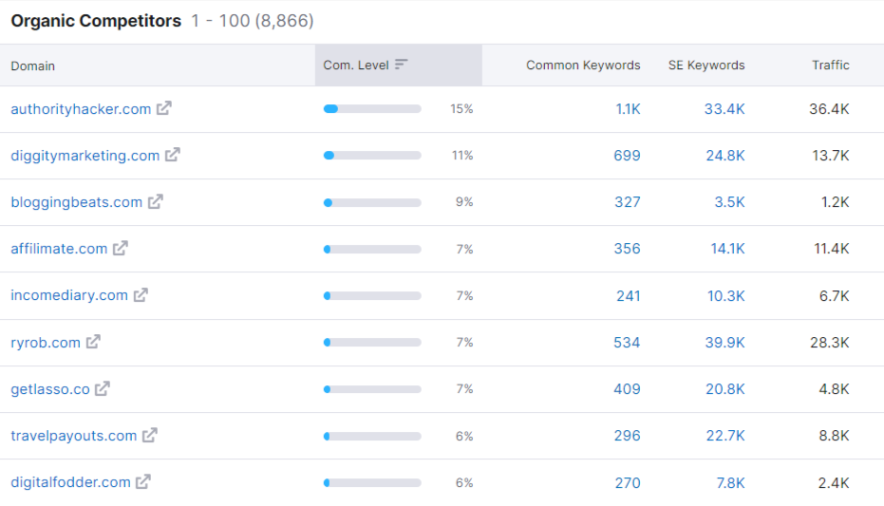
Task: Click external link icon beside digitalfodder.com
Action: (143, 482)
